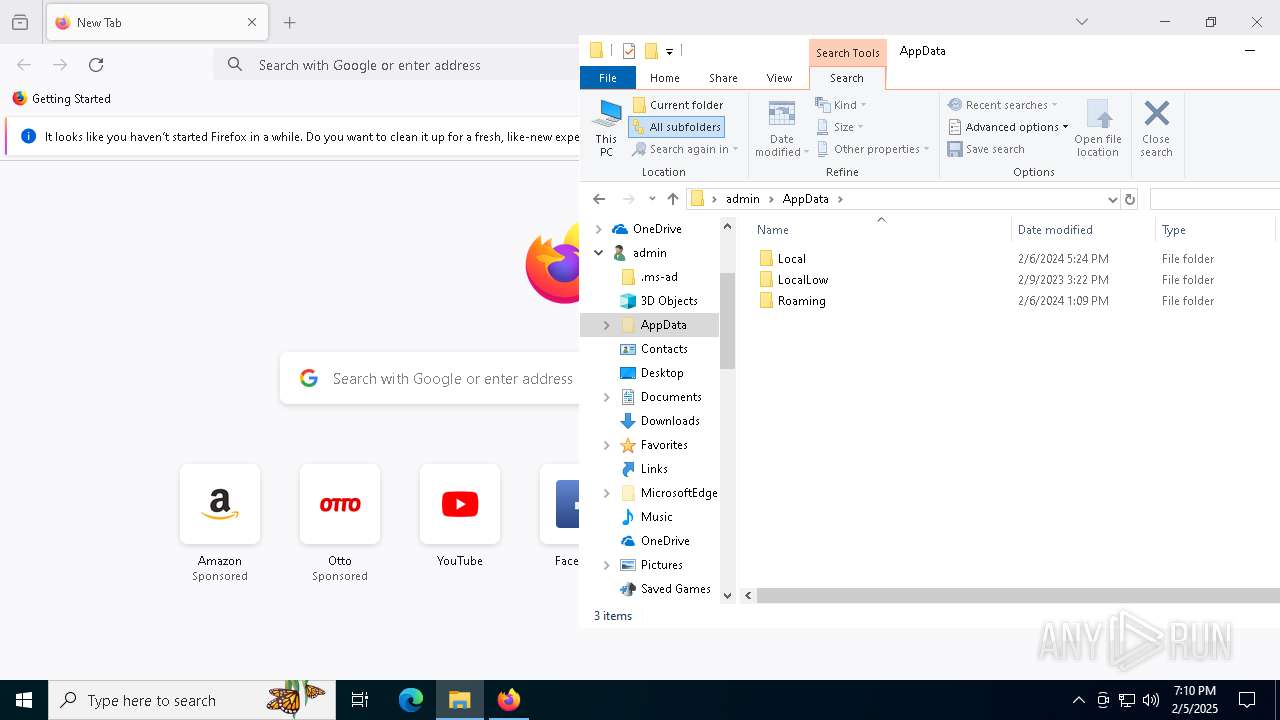Select Current folder search scope
Viewport: 1280px width, 720px height.
point(677,105)
